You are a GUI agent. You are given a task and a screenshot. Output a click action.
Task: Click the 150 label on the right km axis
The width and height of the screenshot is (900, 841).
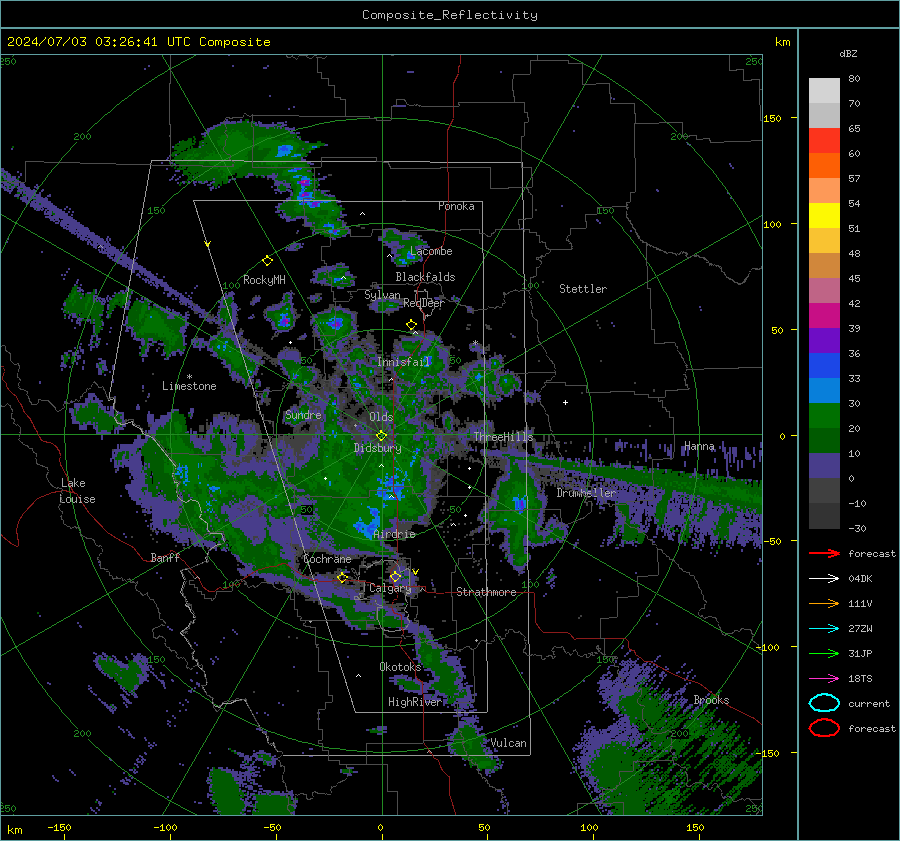(772, 118)
